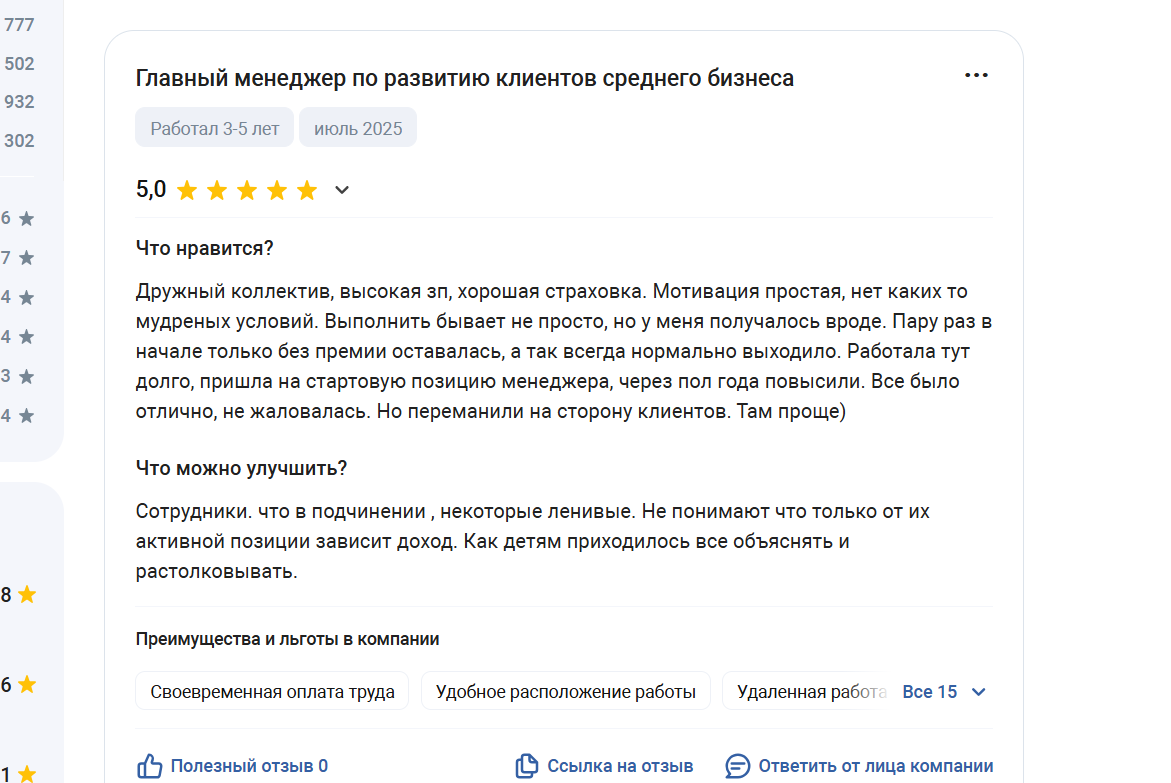Click the fifth rating star in review
This screenshot has width=1171, height=783.
point(307,191)
